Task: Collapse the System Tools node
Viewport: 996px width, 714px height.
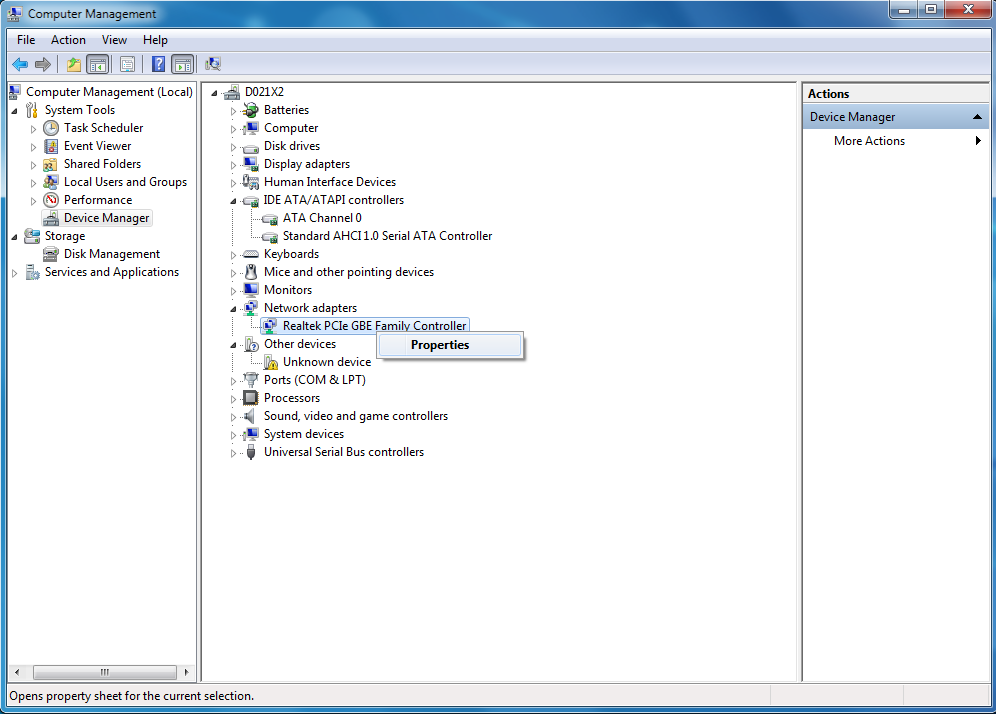Action: 15,111
